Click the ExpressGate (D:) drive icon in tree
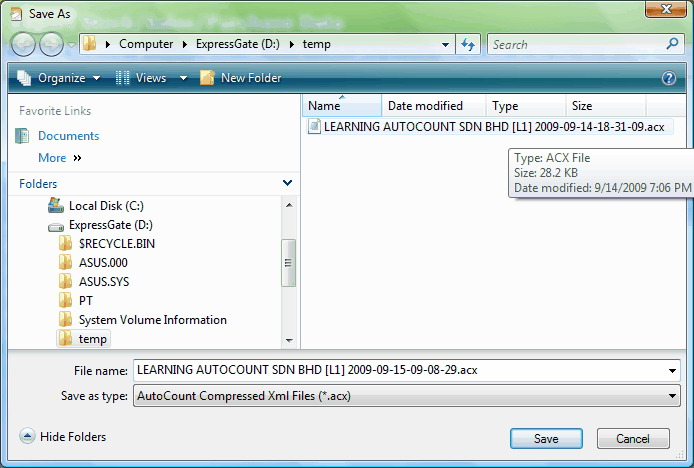This screenshot has height=468, width=694. tap(56, 227)
